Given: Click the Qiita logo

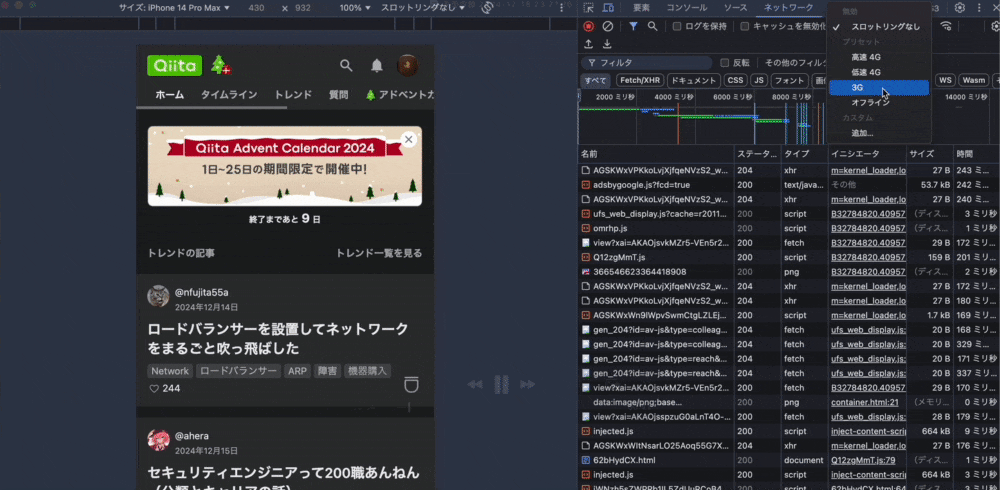Looking at the screenshot, I should pyautogui.click(x=174, y=65).
